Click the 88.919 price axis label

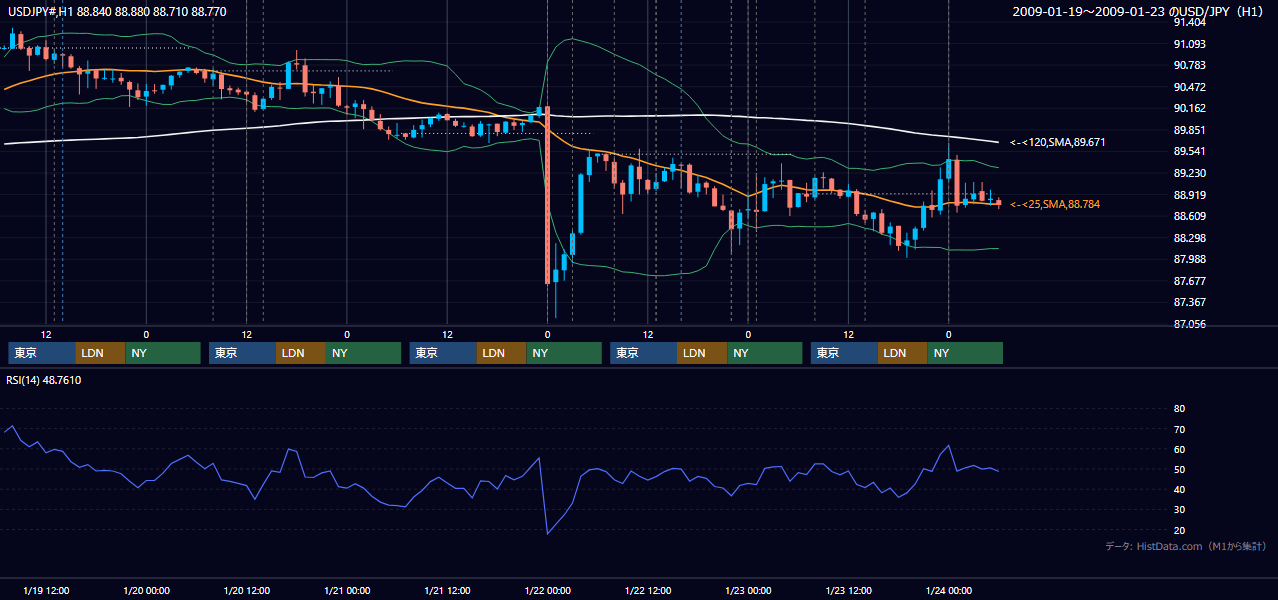tap(1189, 195)
